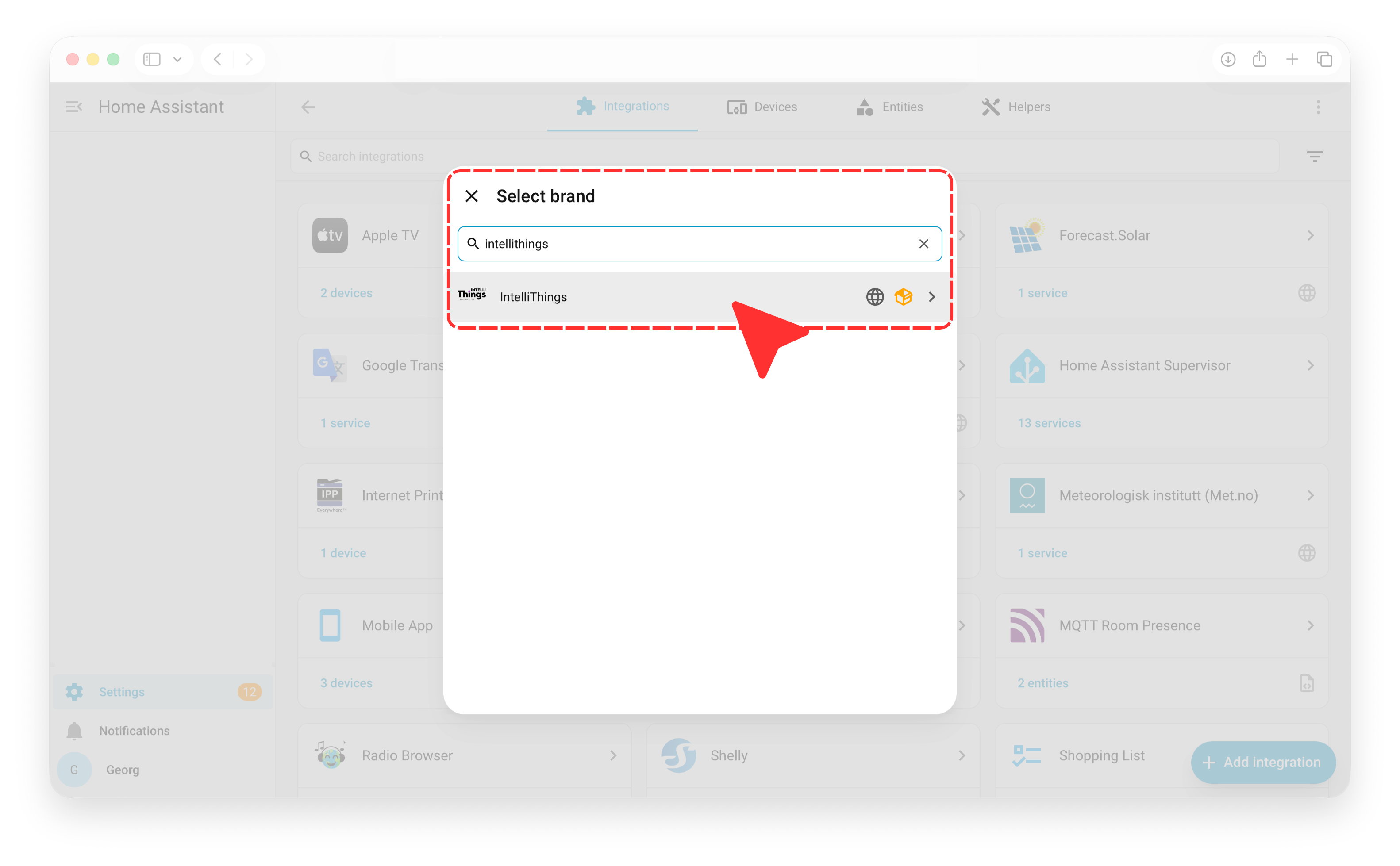Open the 13 services link
Screen dimensions: 1400x866
tap(1049, 423)
